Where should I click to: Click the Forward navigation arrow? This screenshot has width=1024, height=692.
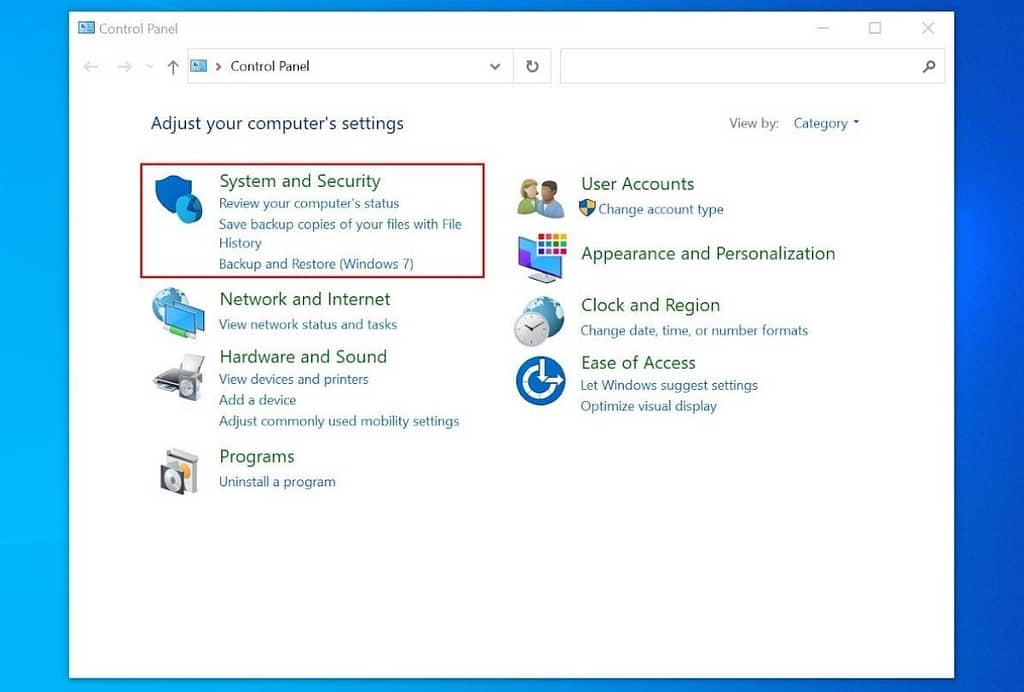(124, 67)
